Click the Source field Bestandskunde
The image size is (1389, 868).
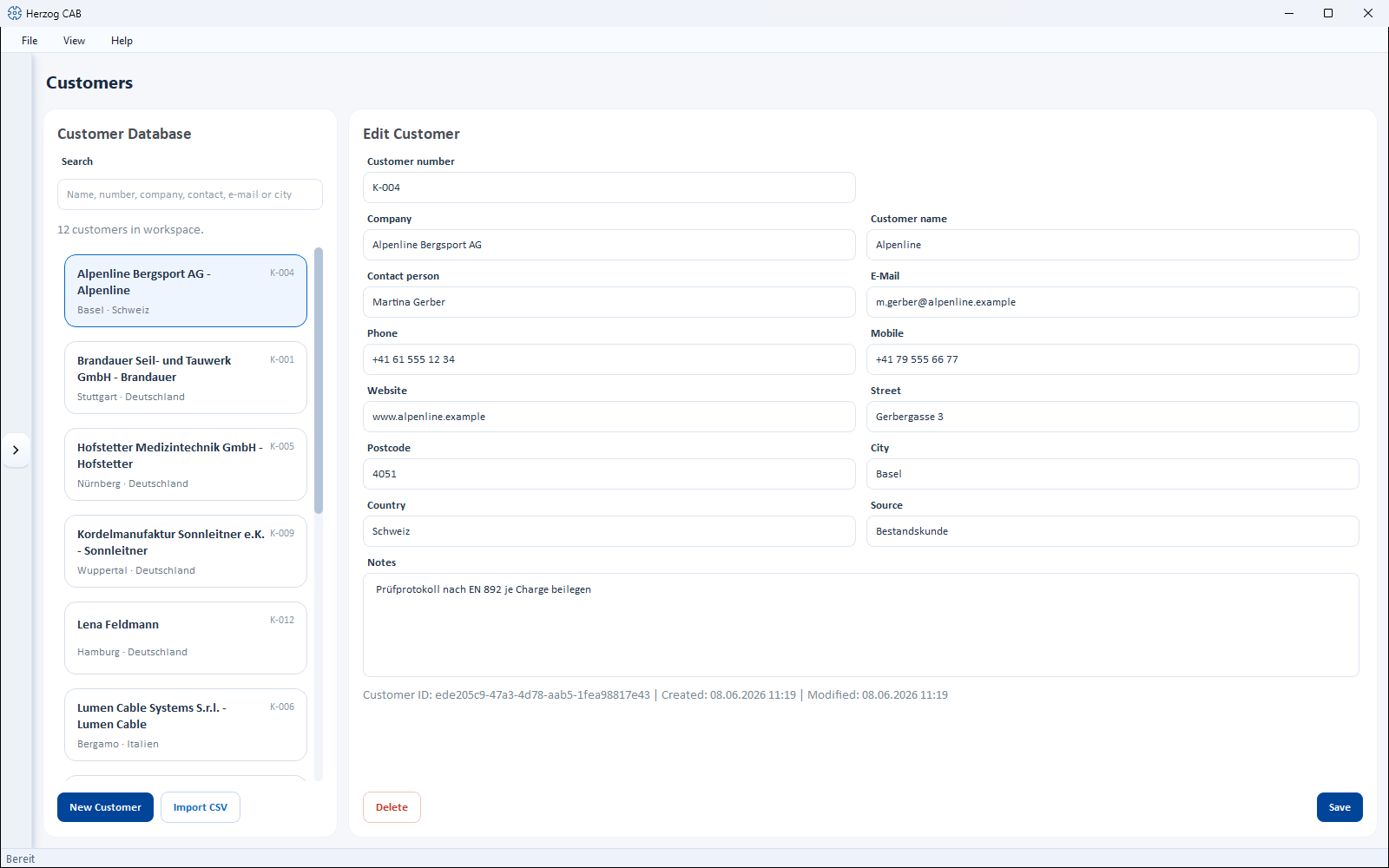(1113, 531)
